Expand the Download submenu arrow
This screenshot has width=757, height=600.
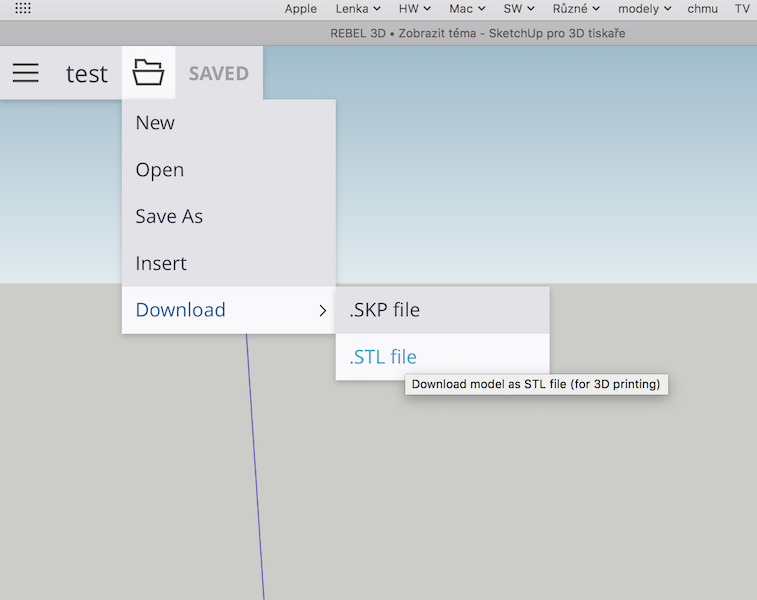pos(322,311)
